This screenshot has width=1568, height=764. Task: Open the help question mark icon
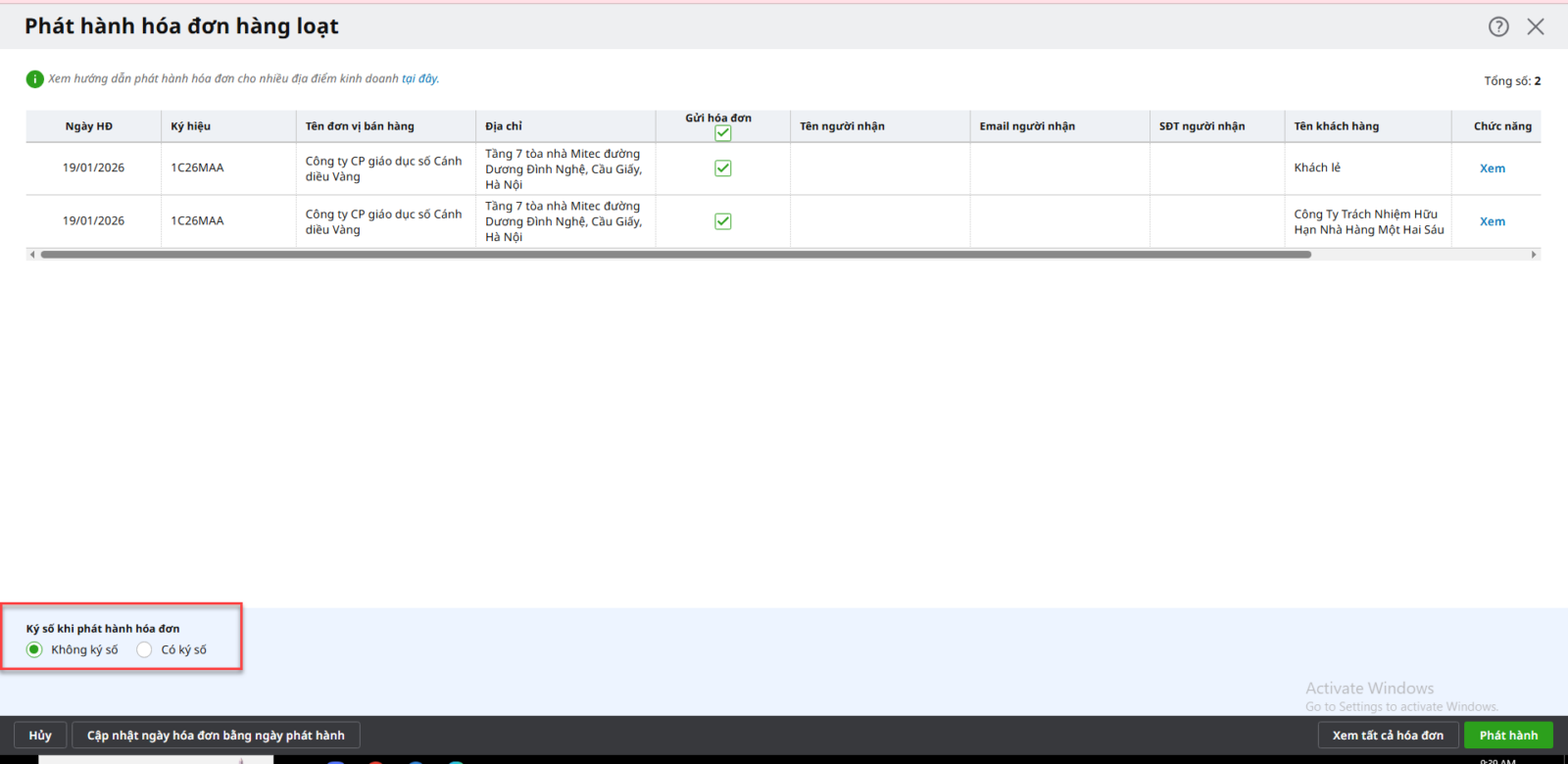(1498, 26)
